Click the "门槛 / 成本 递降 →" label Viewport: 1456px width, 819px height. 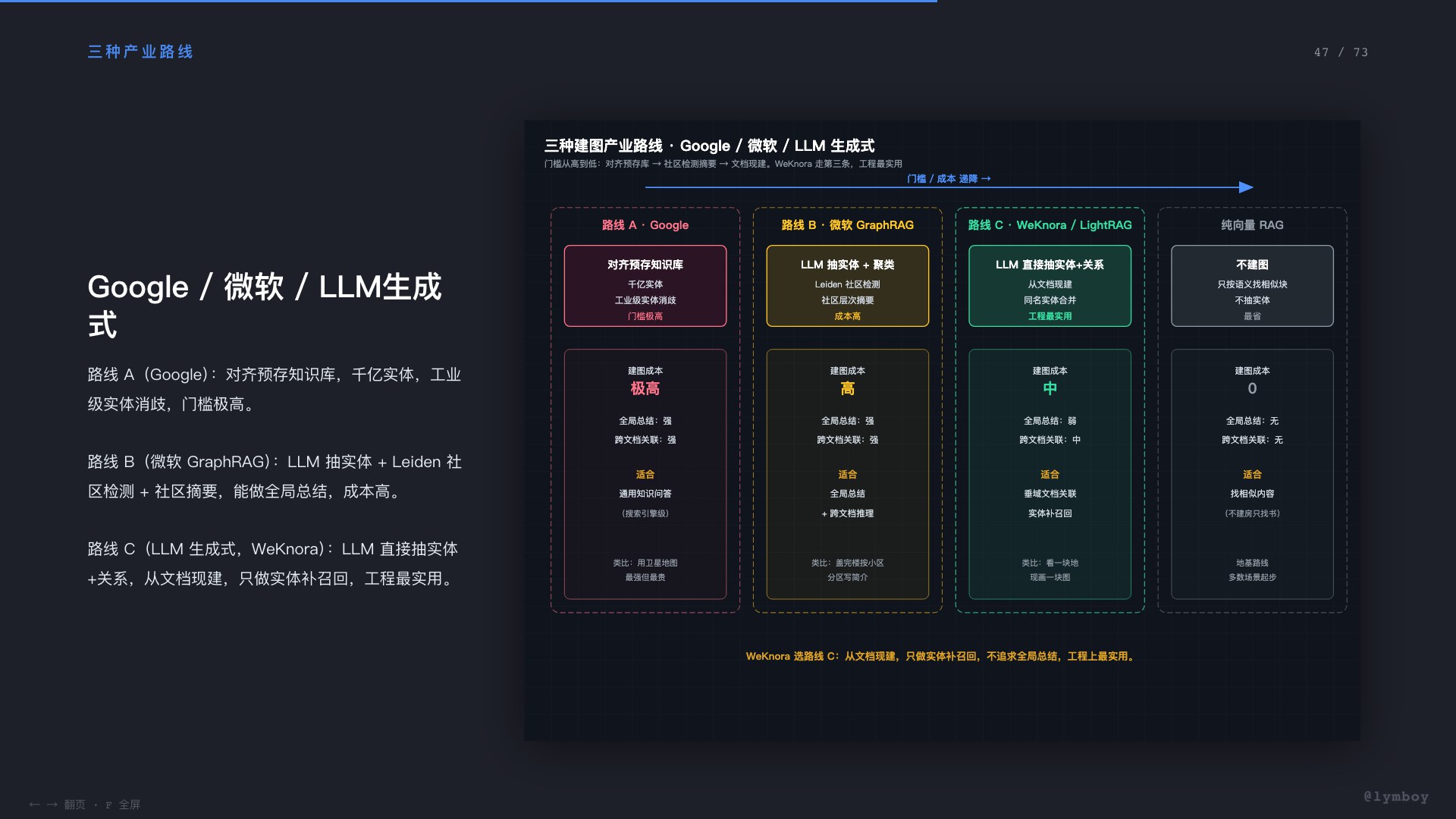(949, 179)
